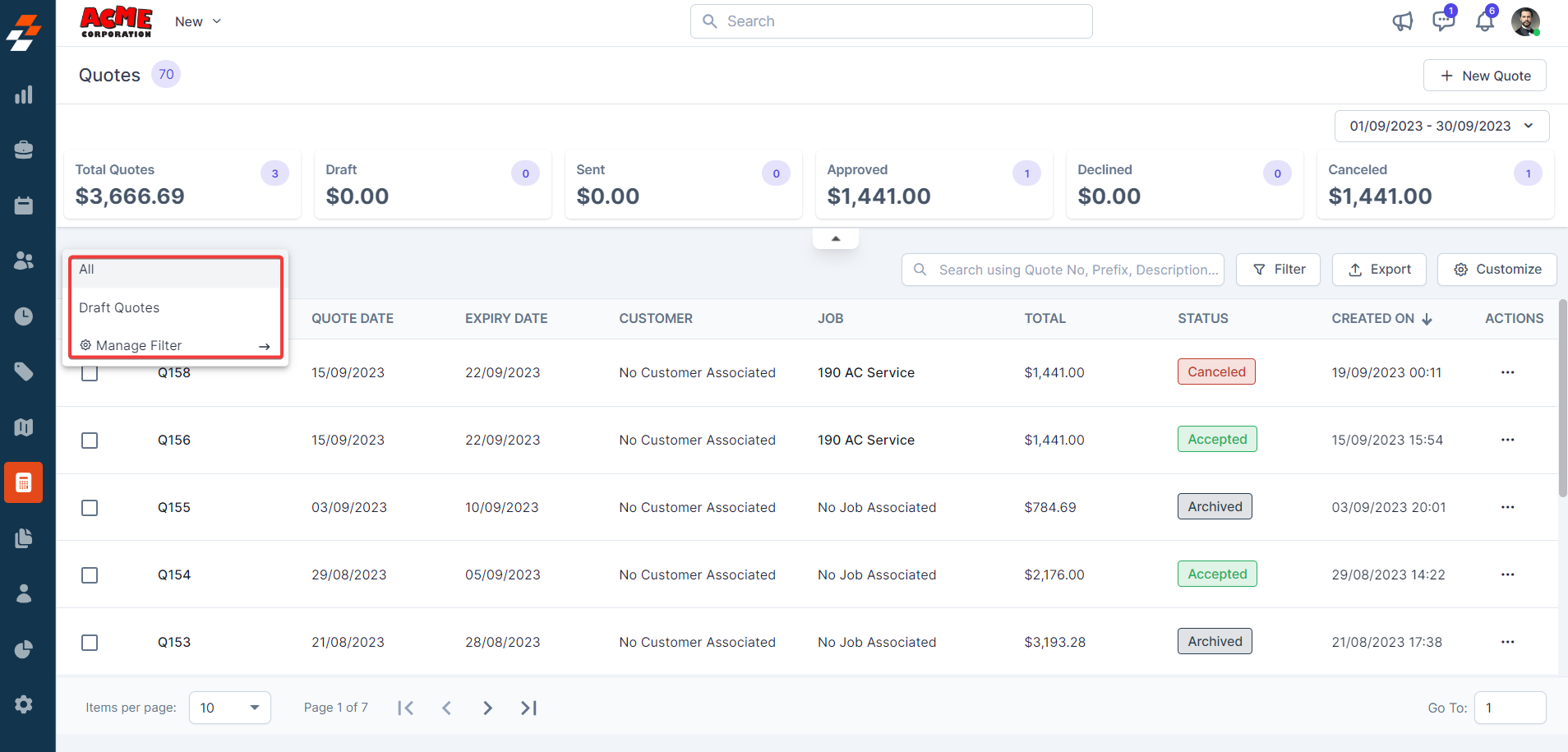Image resolution: width=1568 pixels, height=752 pixels.
Task: Check the box for quote Q153
Action: click(x=90, y=643)
